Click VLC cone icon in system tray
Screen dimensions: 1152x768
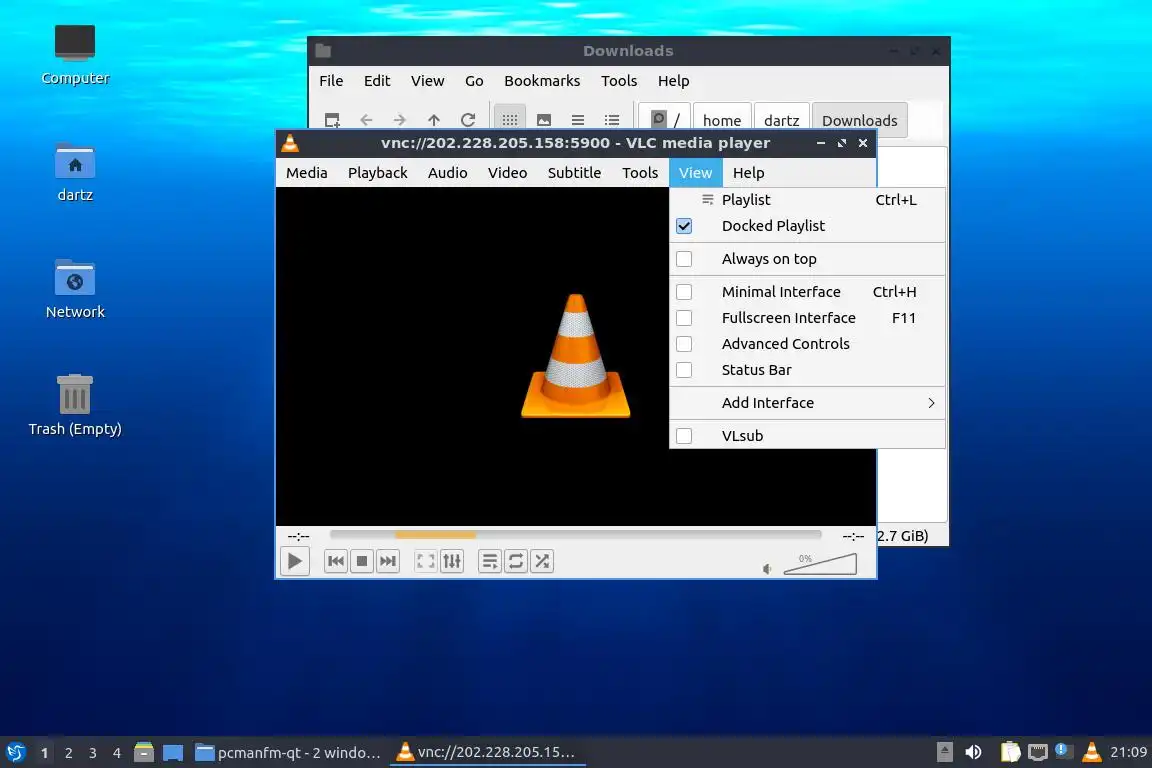(x=1092, y=752)
